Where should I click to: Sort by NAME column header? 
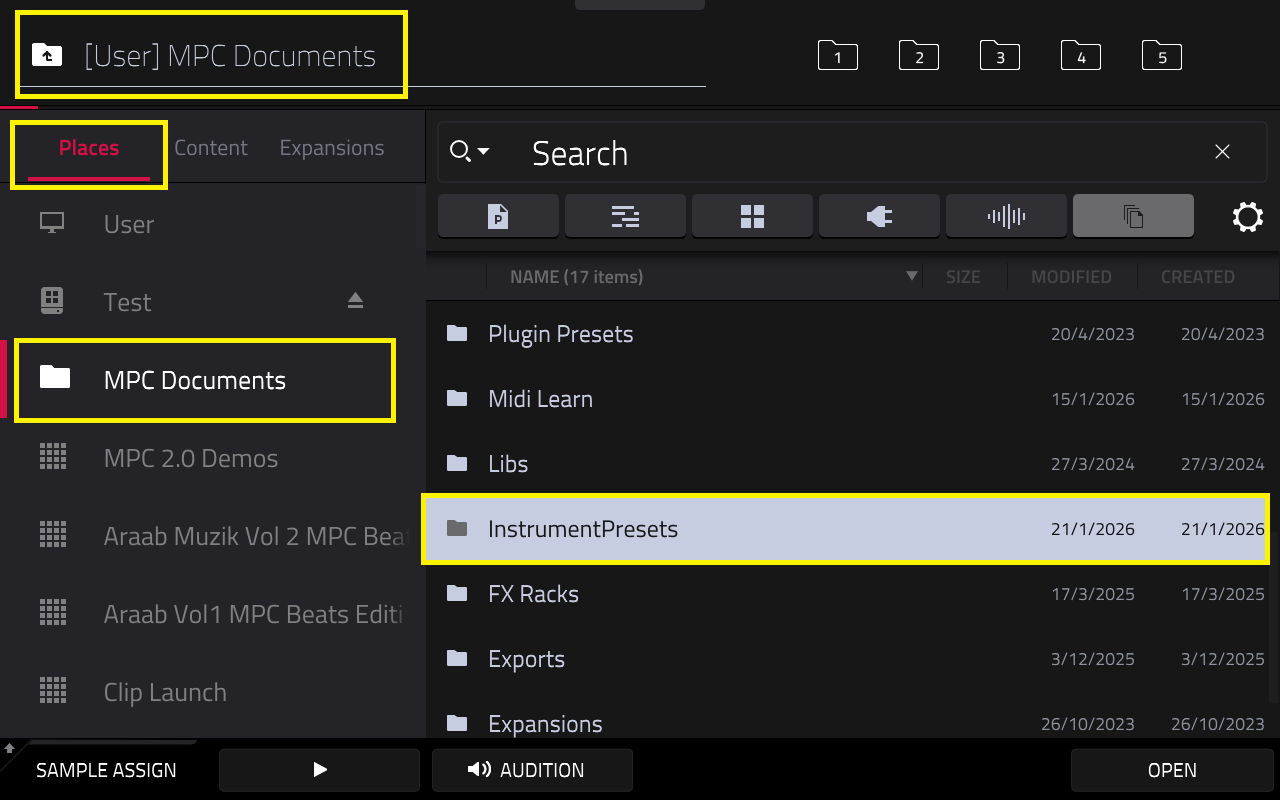click(x=576, y=276)
